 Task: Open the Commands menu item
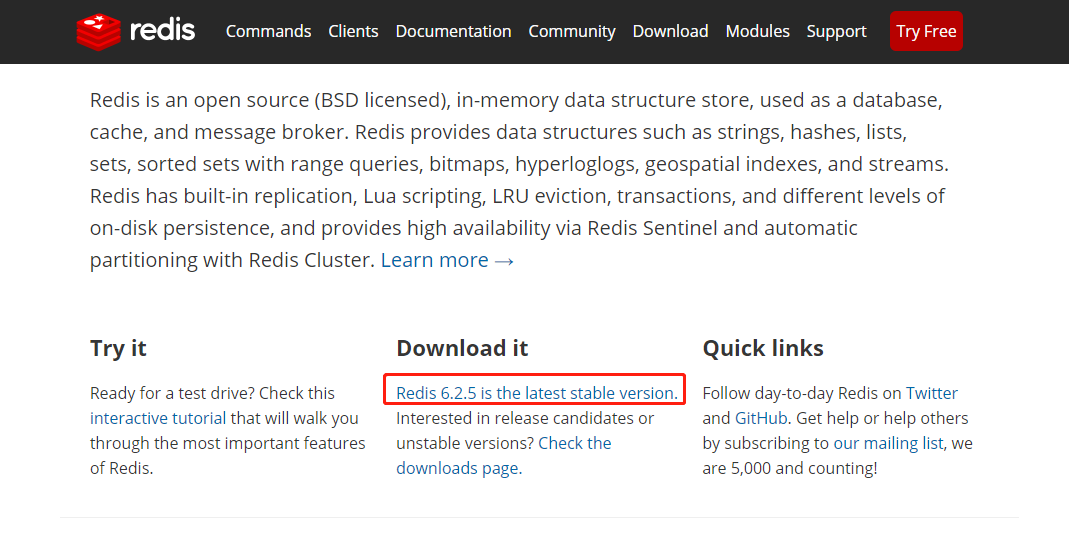[269, 31]
